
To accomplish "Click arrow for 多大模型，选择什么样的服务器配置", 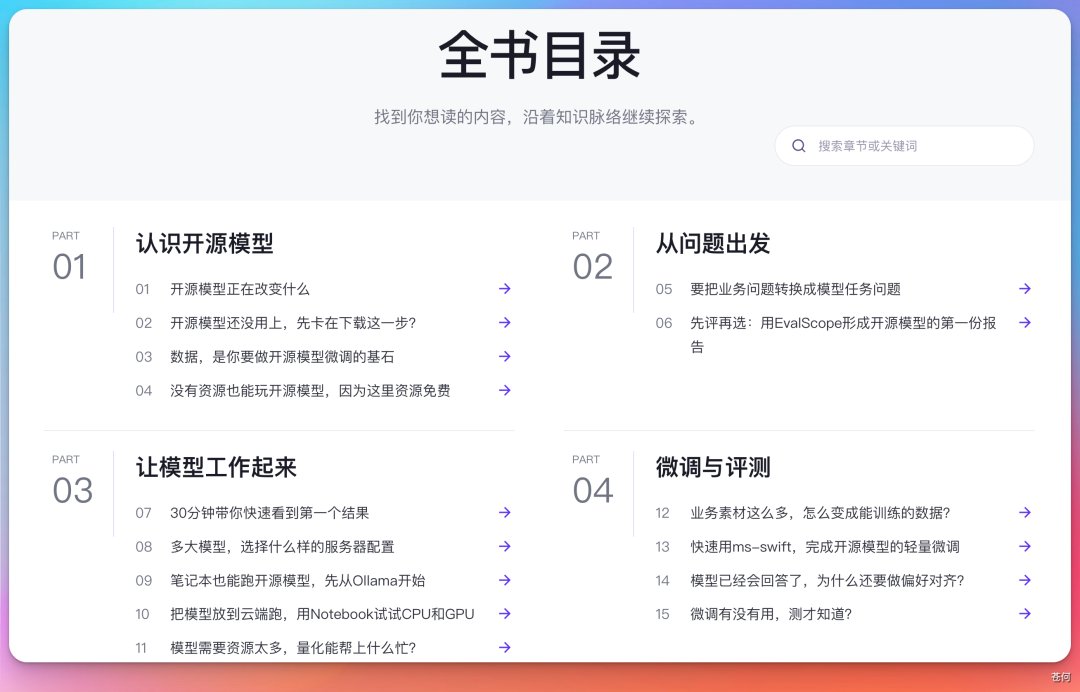I will 505,546.
